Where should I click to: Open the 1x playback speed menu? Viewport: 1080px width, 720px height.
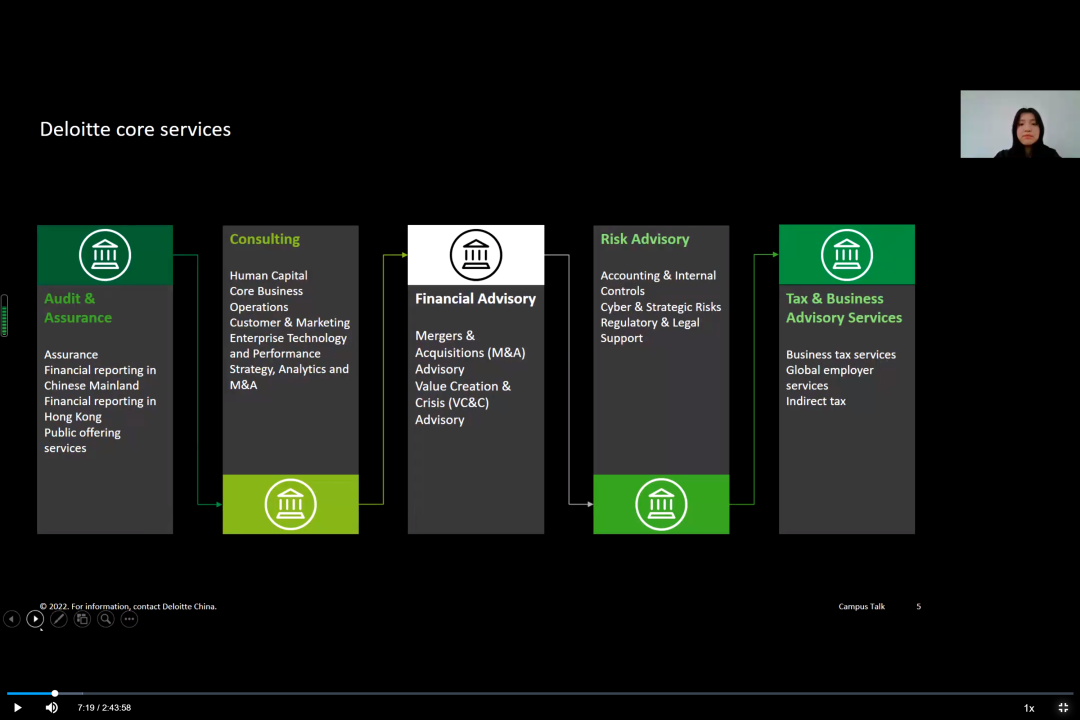pyautogui.click(x=1029, y=708)
